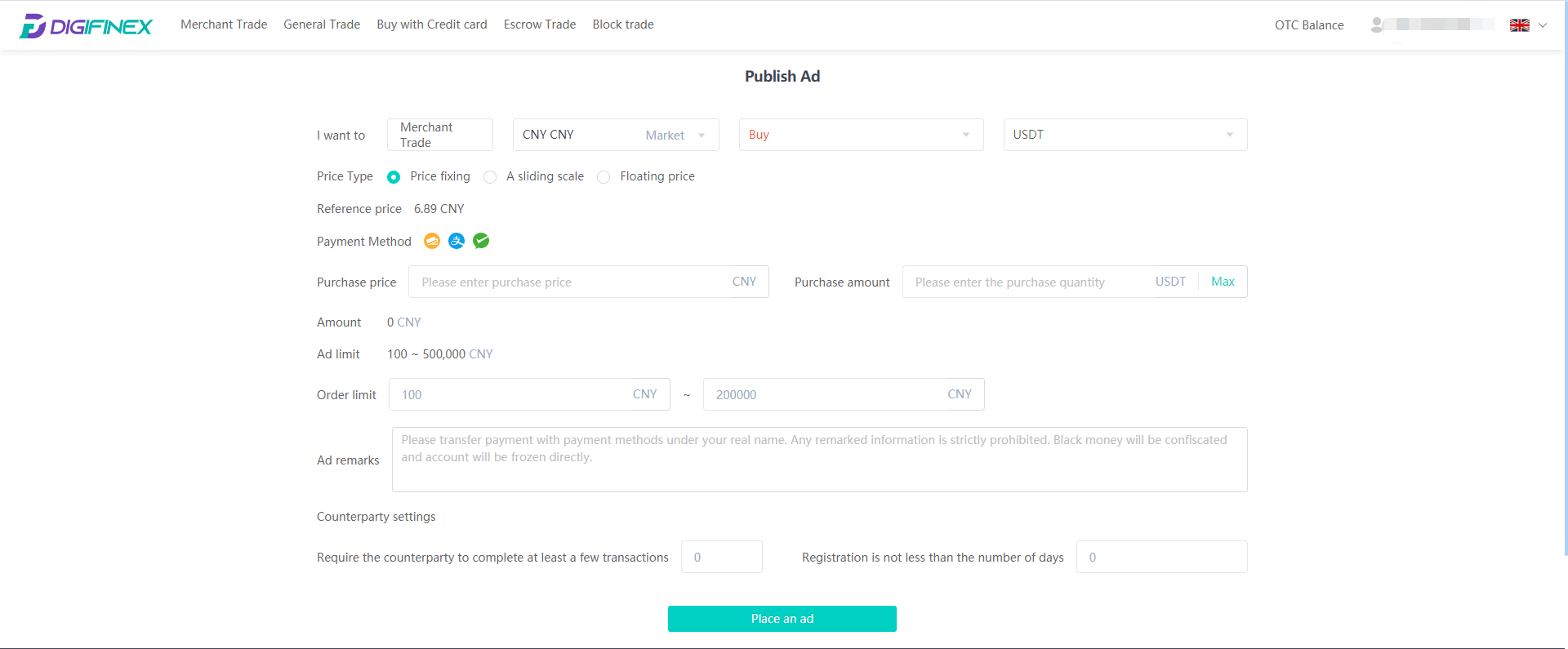1568x649 pixels.
Task: Open the USDT coin dropdown
Action: click(x=1125, y=135)
